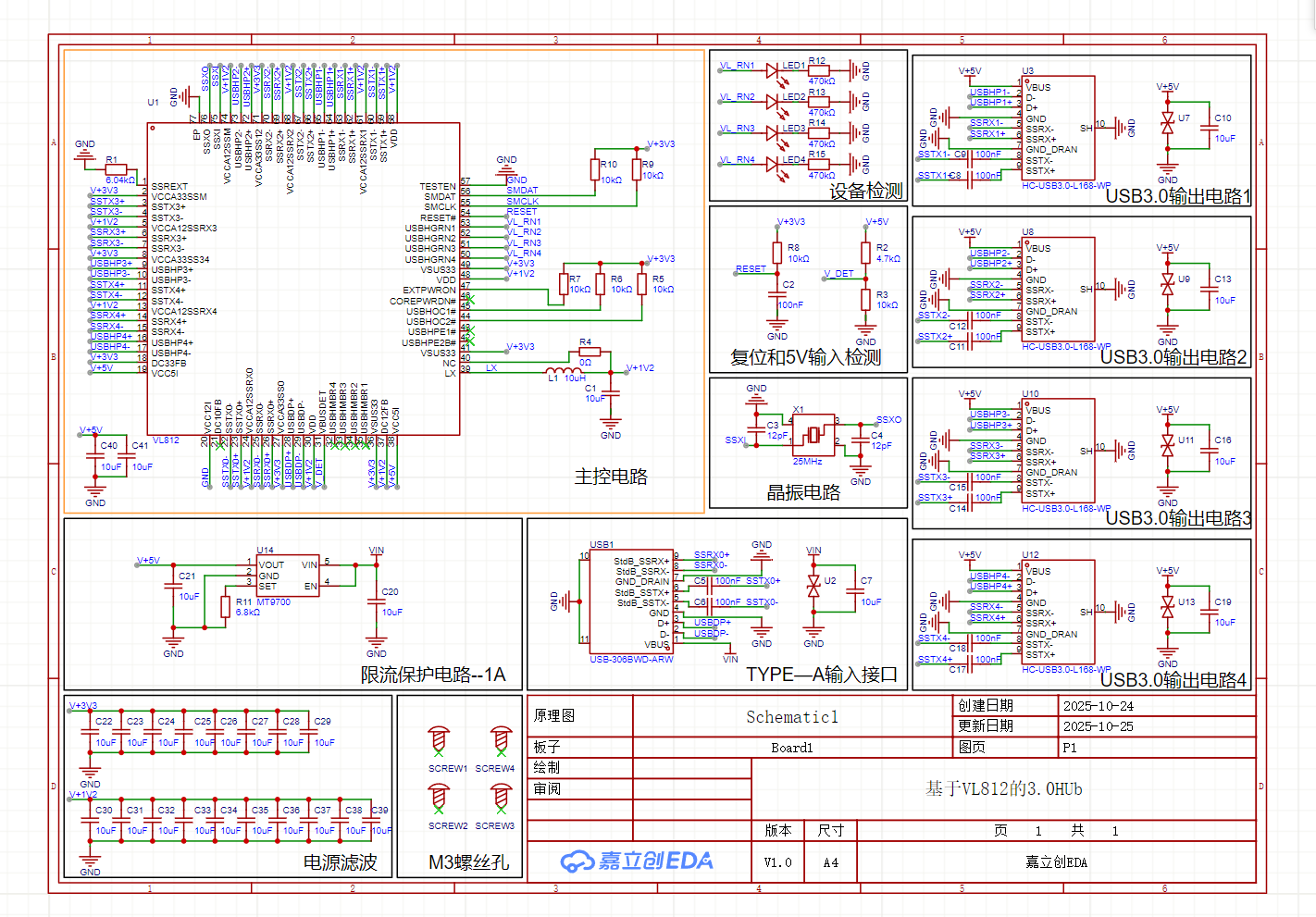Click the RESET net label near R8
Image resolution: width=1316 pixels, height=917 pixels.
[751, 269]
